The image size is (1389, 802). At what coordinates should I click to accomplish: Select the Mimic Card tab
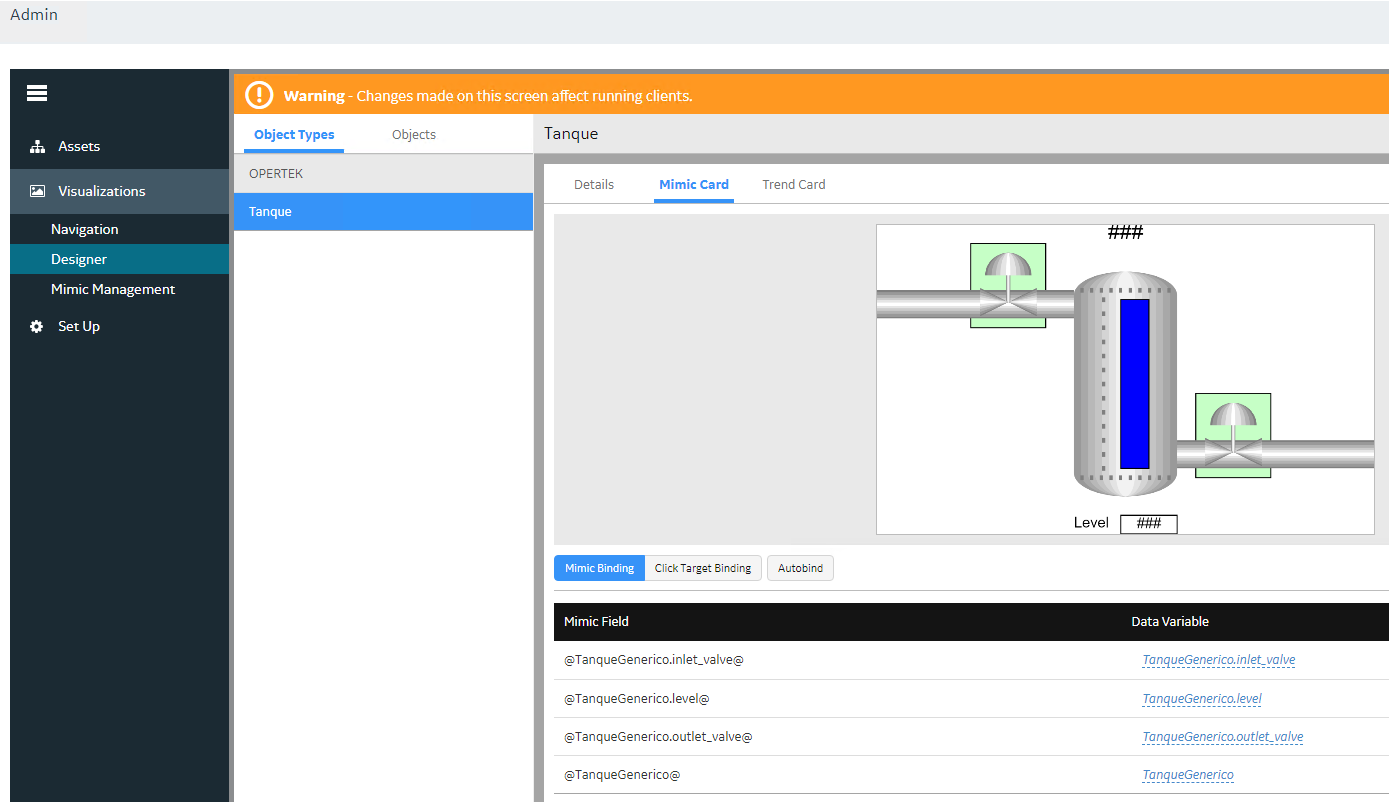click(x=694, y=184)
